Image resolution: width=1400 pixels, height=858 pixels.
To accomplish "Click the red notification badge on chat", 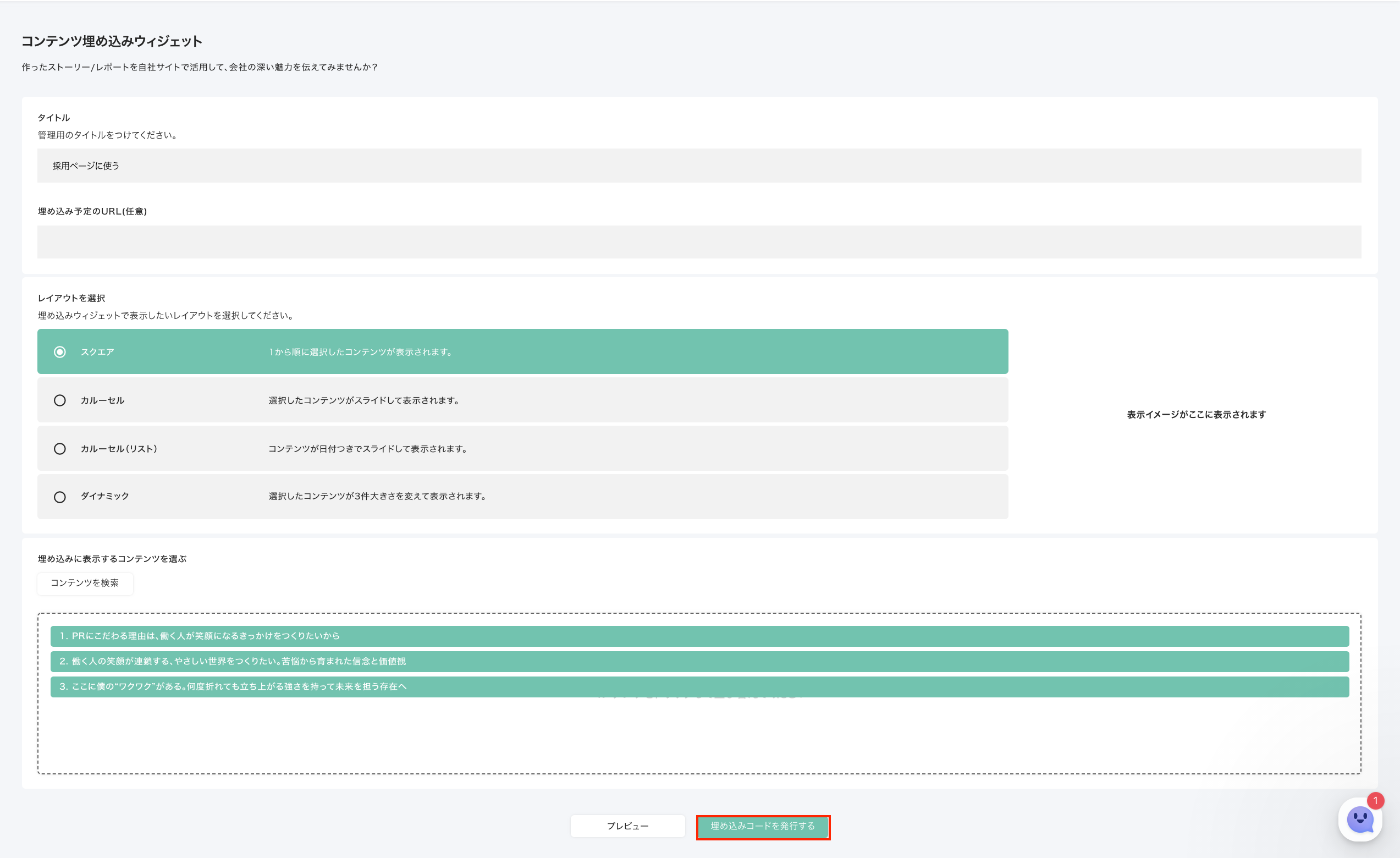I will click(x=1376, y=801).
